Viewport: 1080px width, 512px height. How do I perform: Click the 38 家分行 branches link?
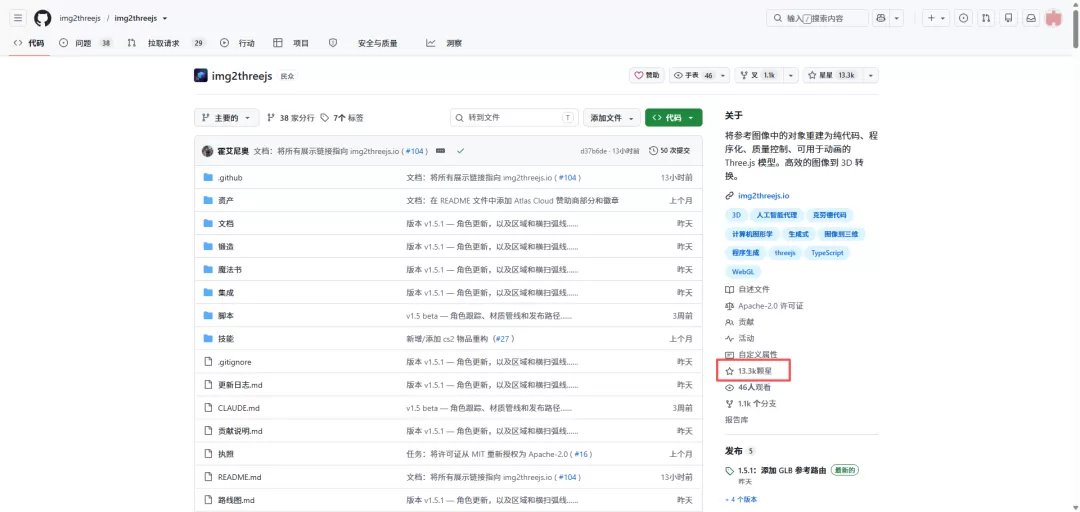(x=290, y=118)
